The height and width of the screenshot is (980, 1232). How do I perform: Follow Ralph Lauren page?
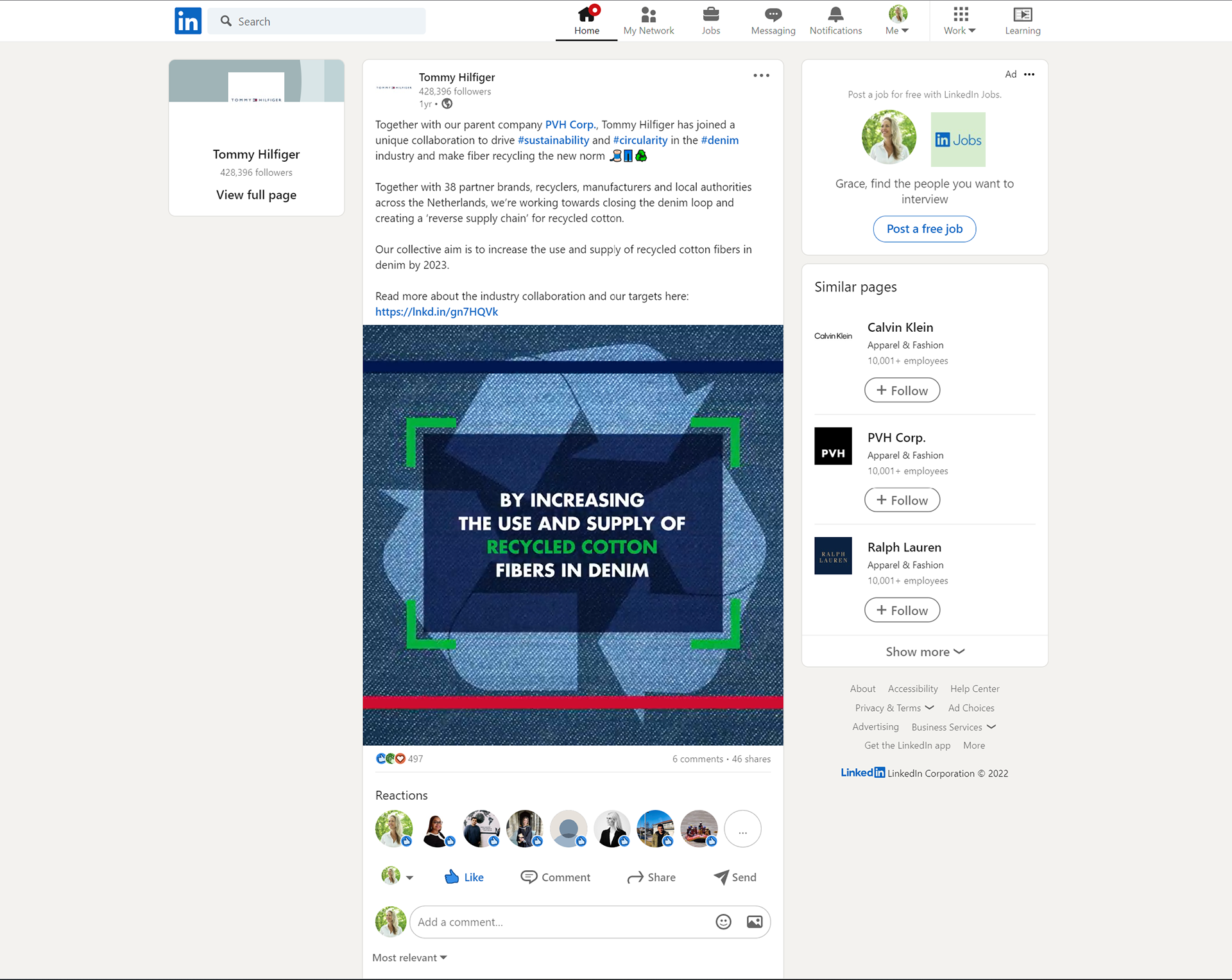902,610
